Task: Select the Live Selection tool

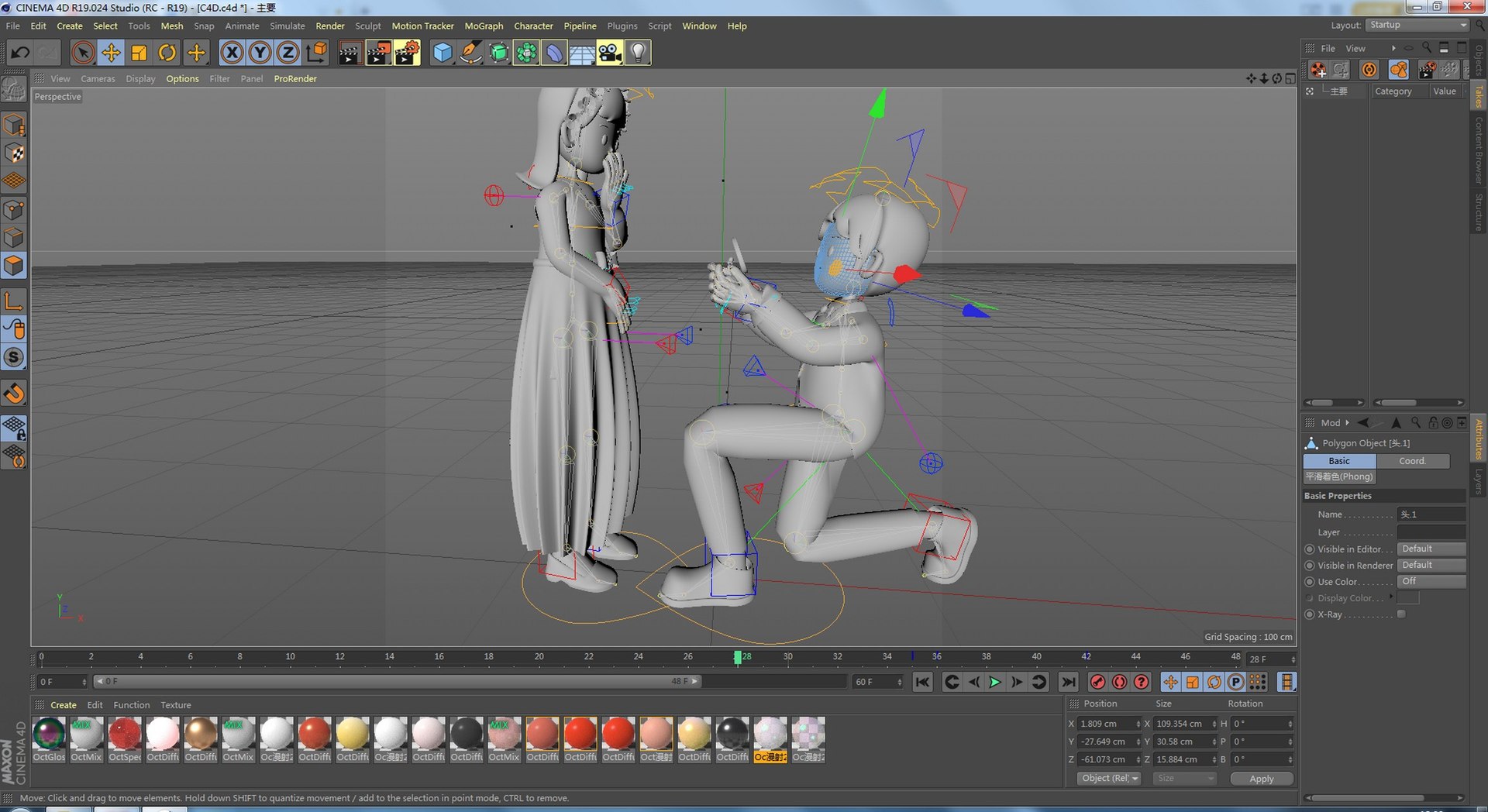Action: [x=83, y=53]
